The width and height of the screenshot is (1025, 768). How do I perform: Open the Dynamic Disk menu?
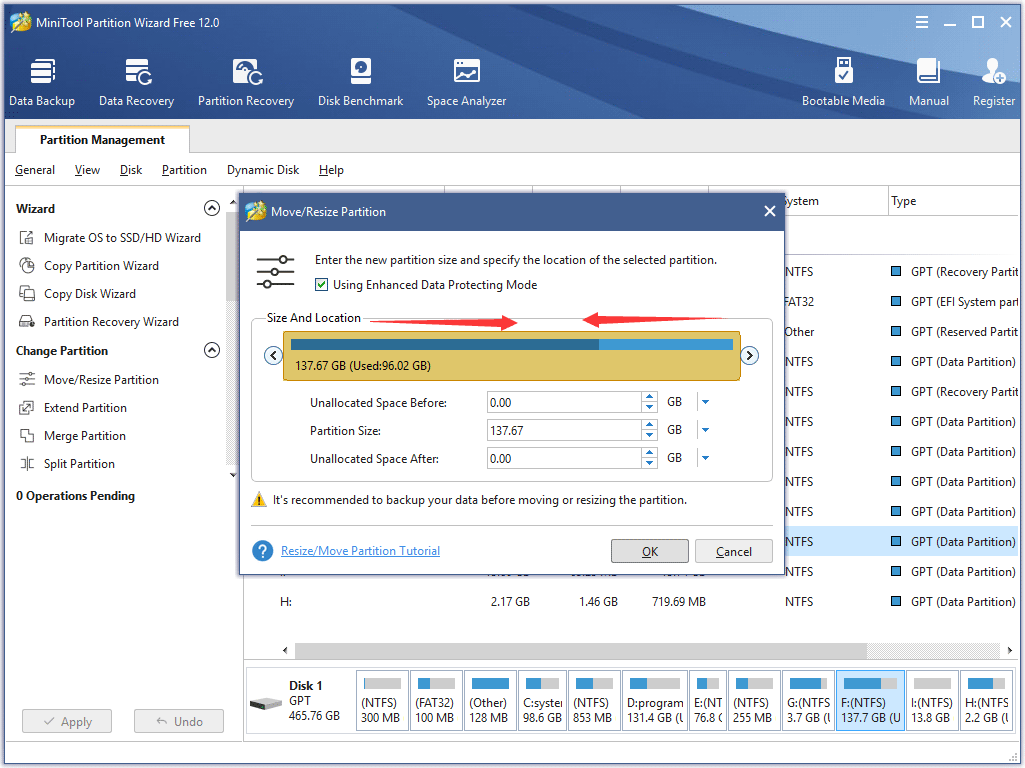[263, 170]
